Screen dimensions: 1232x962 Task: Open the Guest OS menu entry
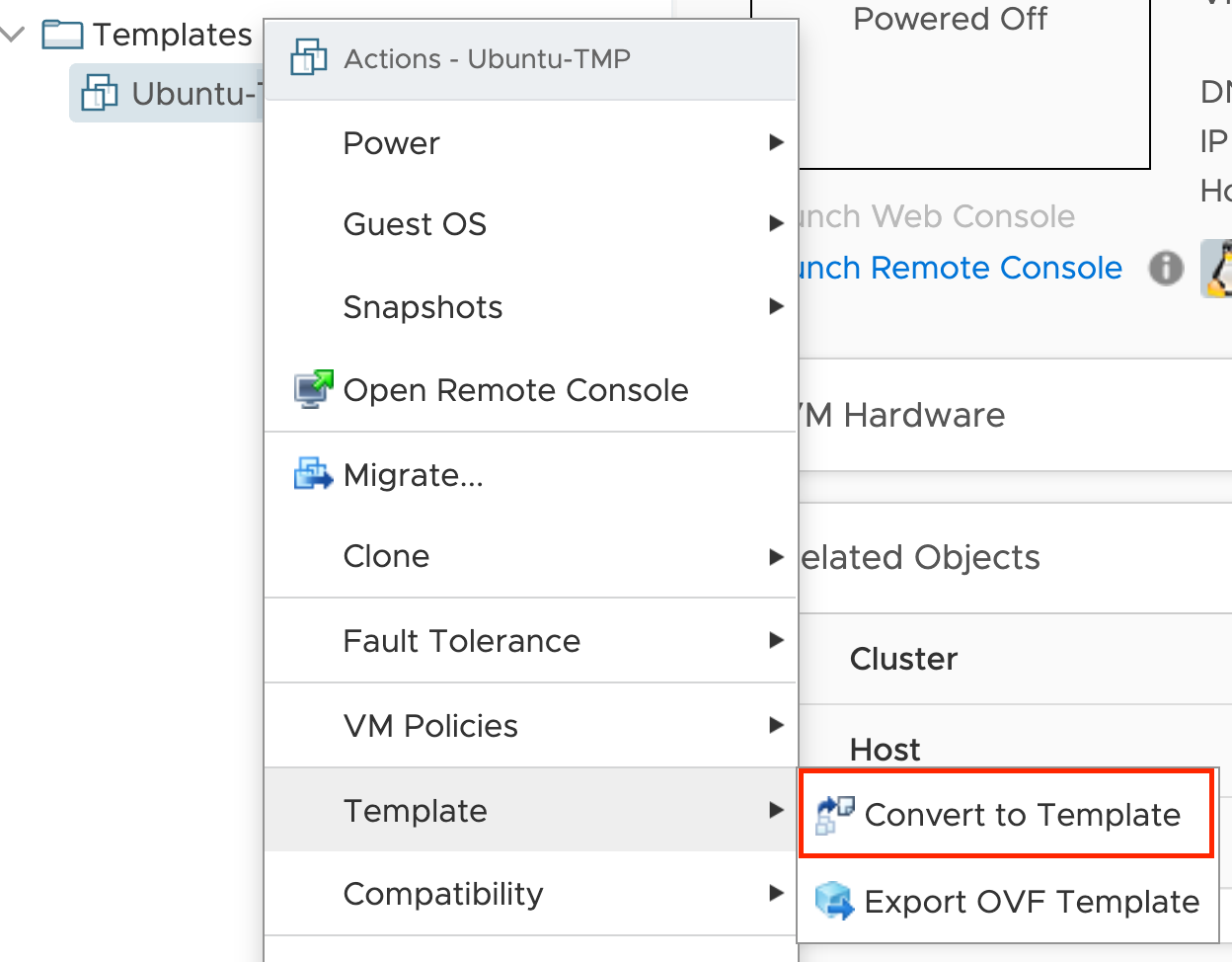click(531, 224)
